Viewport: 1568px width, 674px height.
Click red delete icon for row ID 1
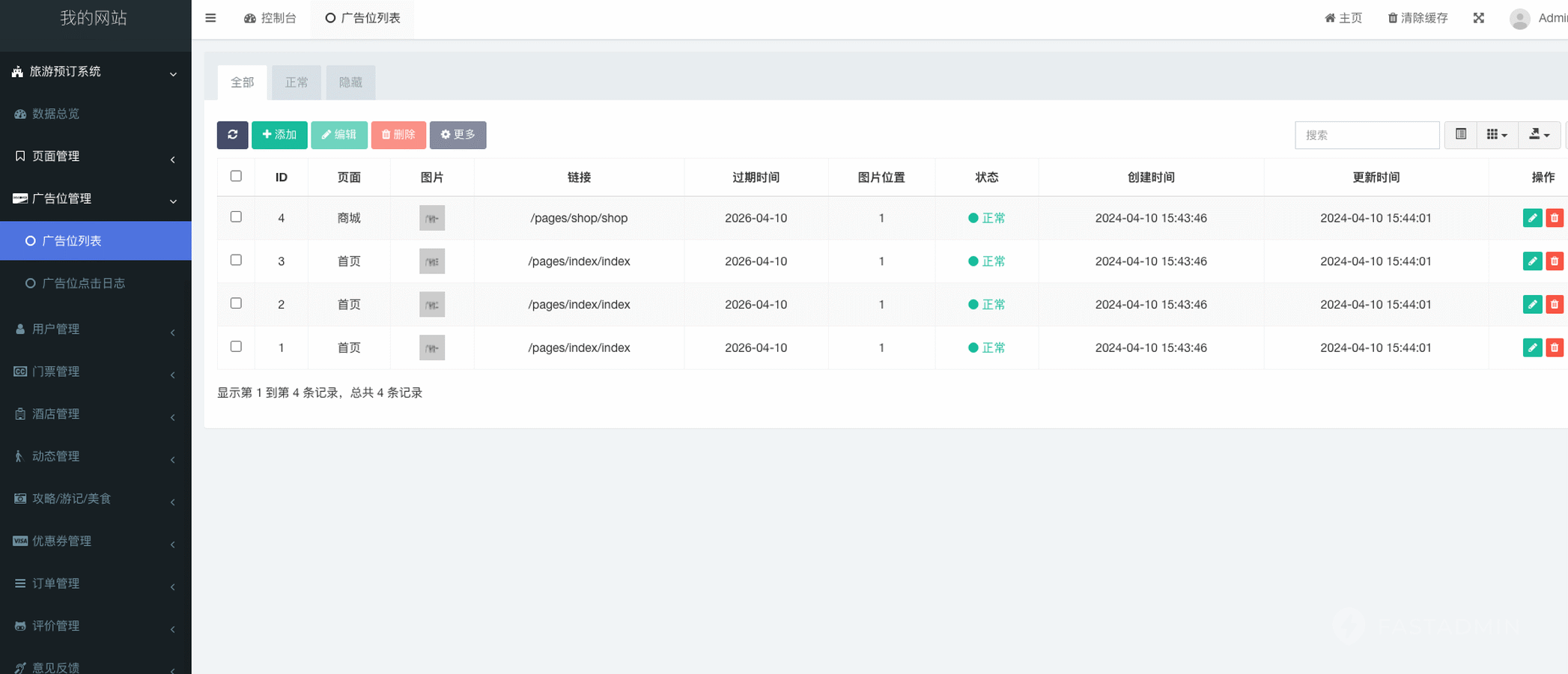point(1555,347)
